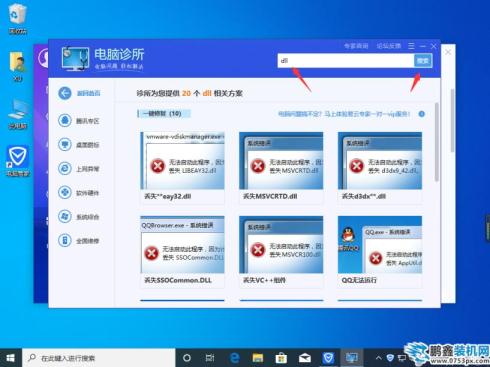The width and height of the screenshot is (490, 367).
Task: Open the 丢失SSOCommon.DLL fix card
Action: 182,251
